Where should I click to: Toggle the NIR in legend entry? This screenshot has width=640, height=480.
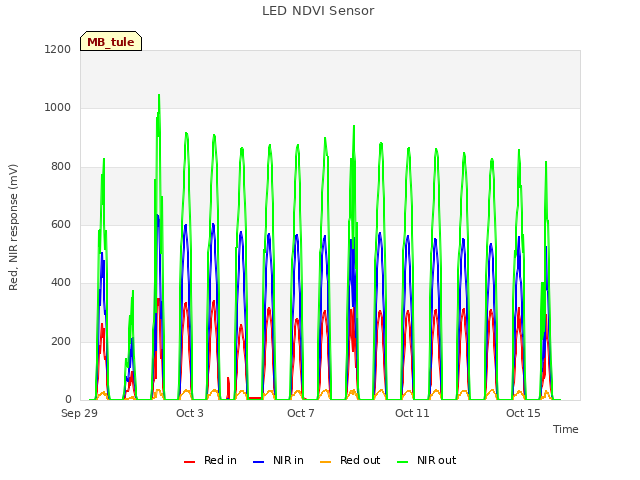click(x=278, y=460)
